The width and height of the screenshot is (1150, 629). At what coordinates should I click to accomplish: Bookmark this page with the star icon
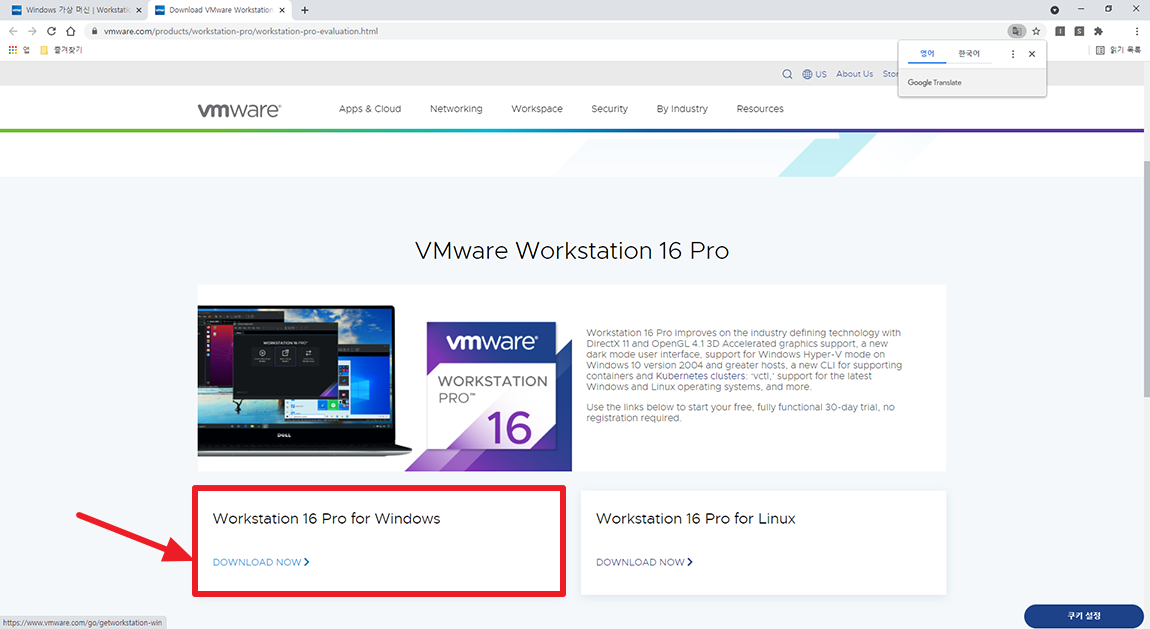[x=1036, y=32]
